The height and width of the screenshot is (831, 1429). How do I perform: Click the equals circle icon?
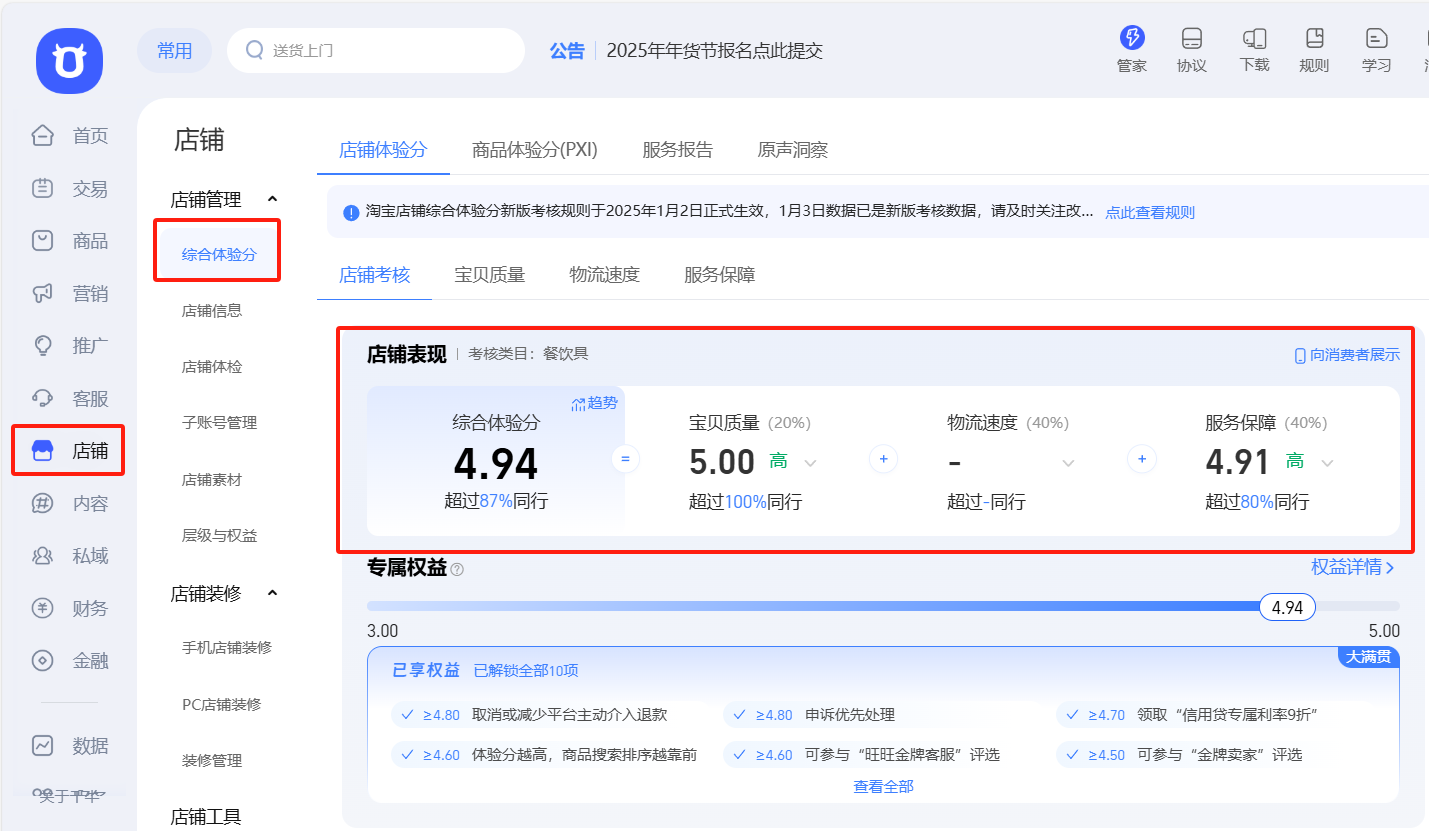pos(625,460)
